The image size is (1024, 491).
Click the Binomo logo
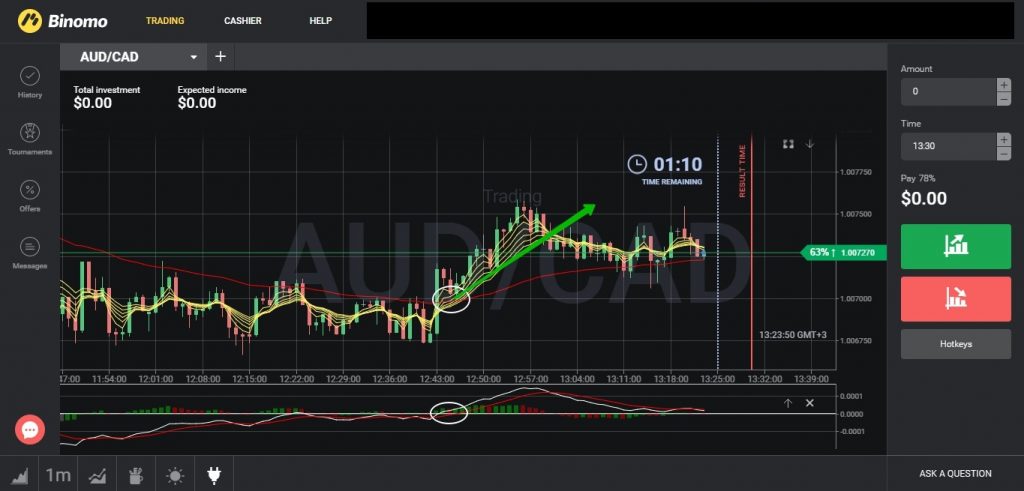(62, 21)
